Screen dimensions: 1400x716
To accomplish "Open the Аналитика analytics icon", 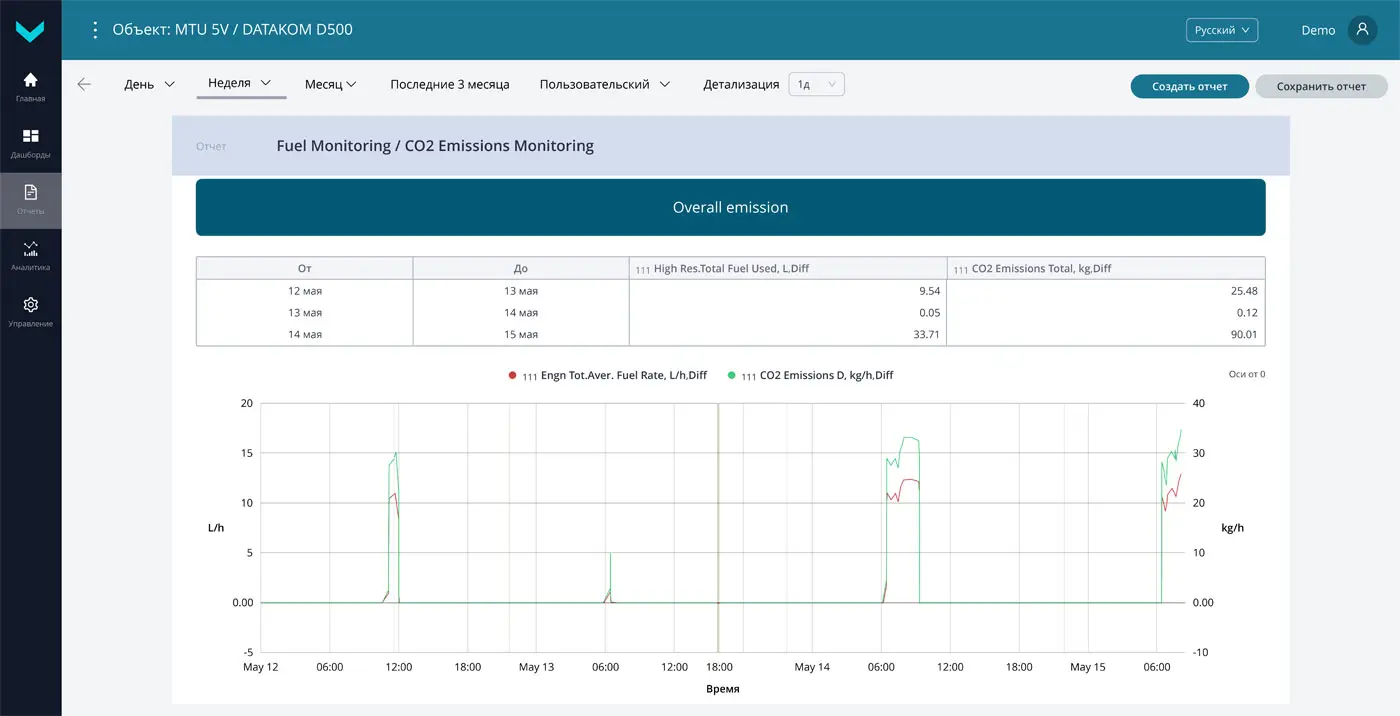I will (31, 255).
